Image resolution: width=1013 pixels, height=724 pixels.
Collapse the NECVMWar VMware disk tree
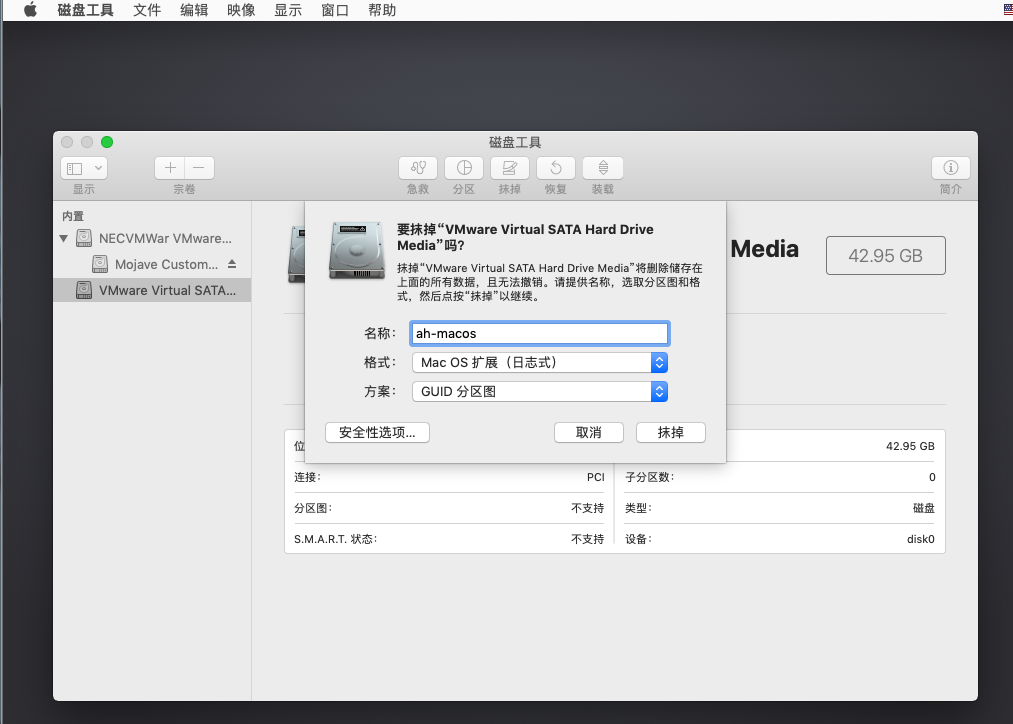[x=64, y=239]
